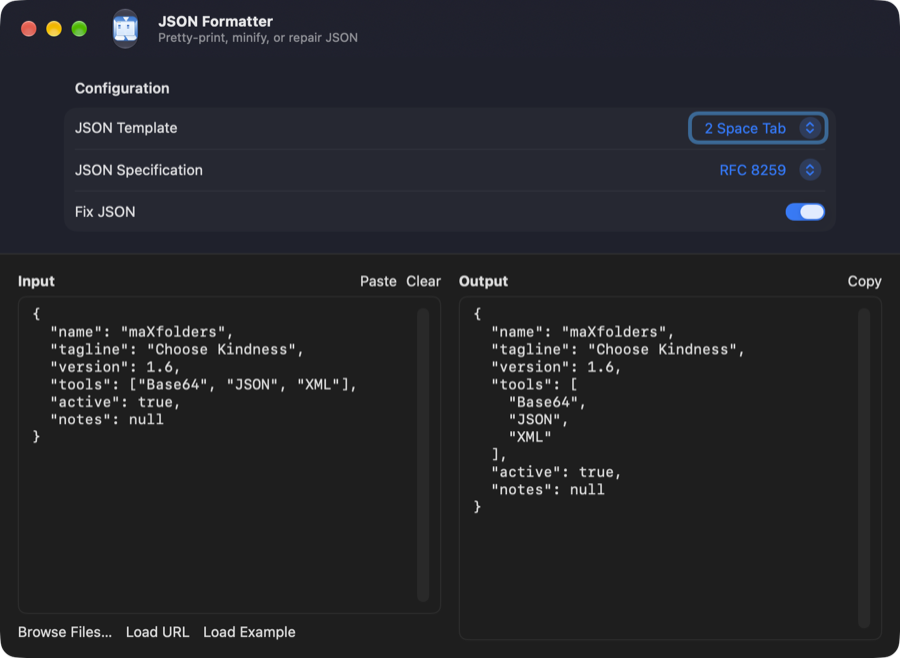Click the green maximize window button
Viewport: 900px width, 658px height.
point(79,29)
